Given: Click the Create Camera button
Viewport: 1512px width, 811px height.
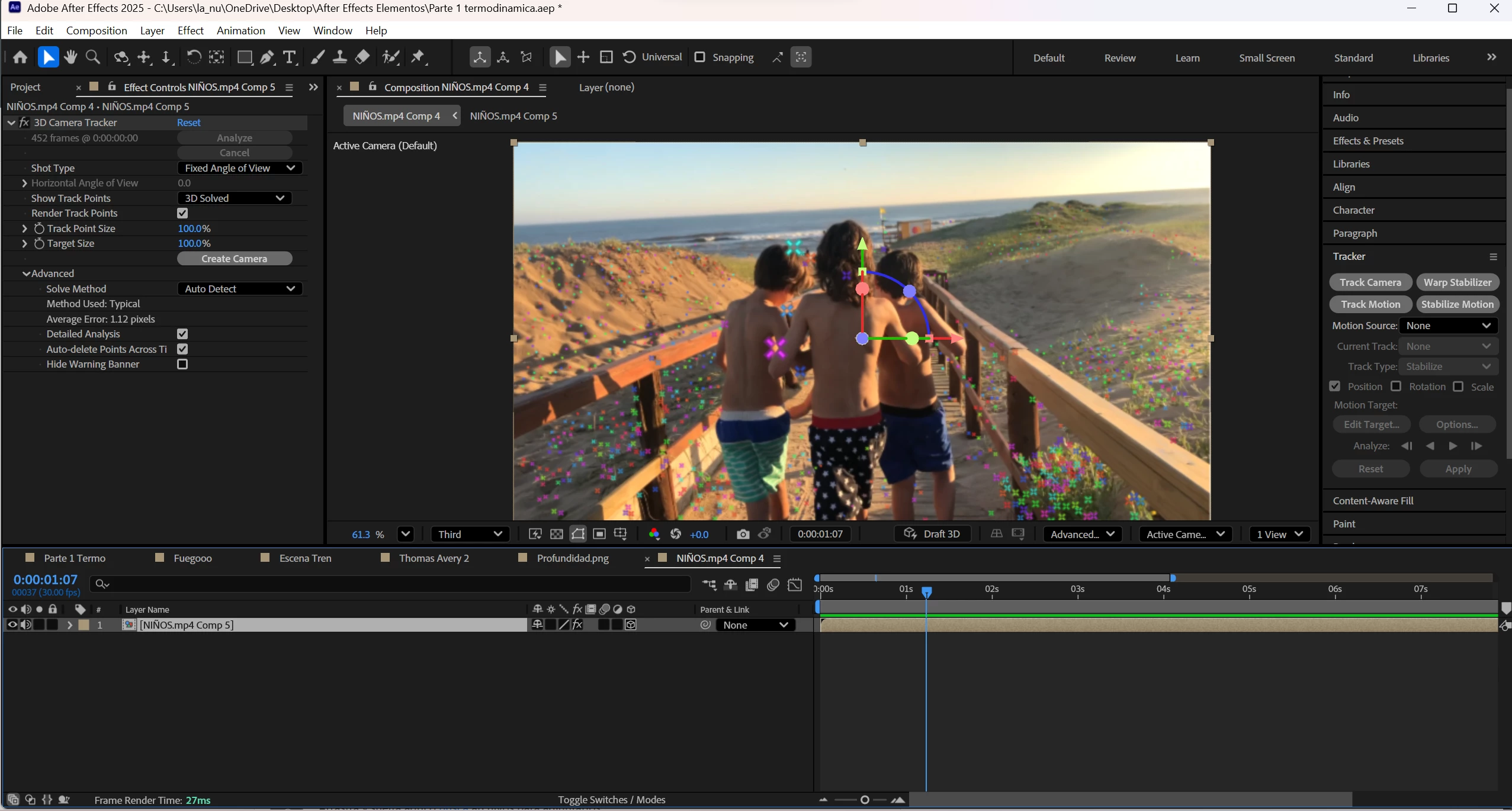Looking at the screenshot, I should (x=235, y=259).
